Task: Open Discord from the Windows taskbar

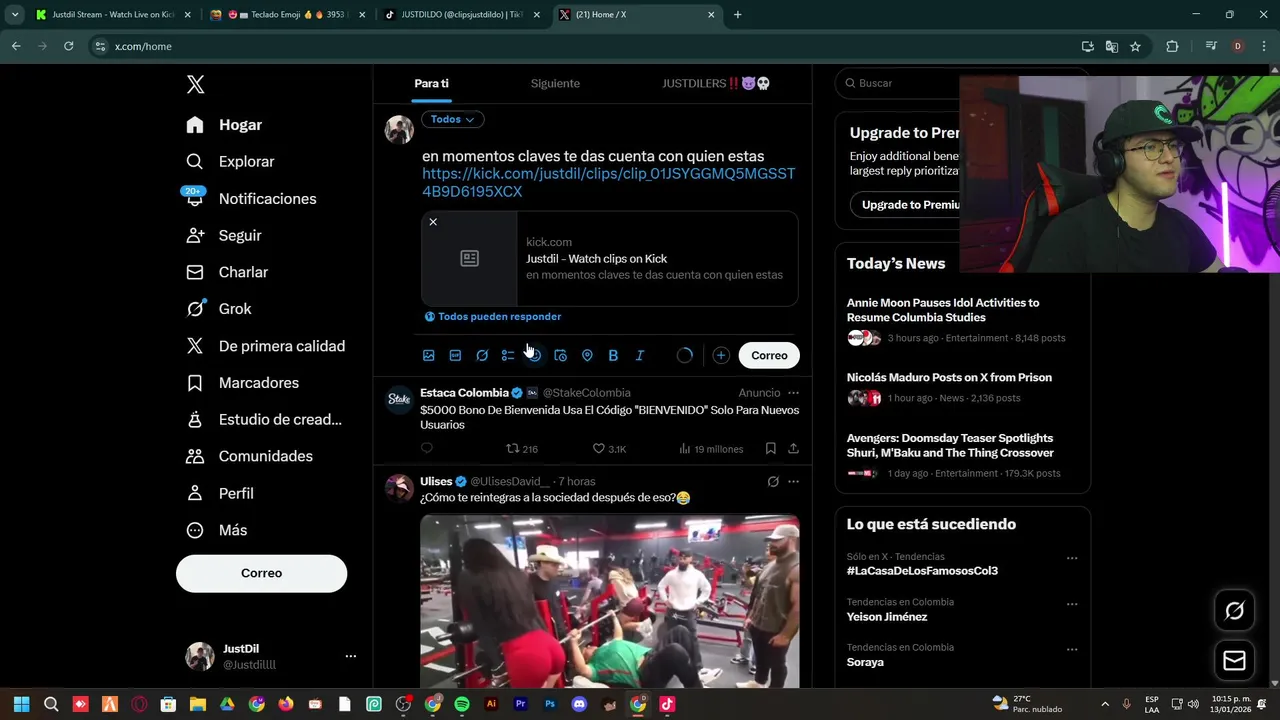Action: click(x=579, y=704)
